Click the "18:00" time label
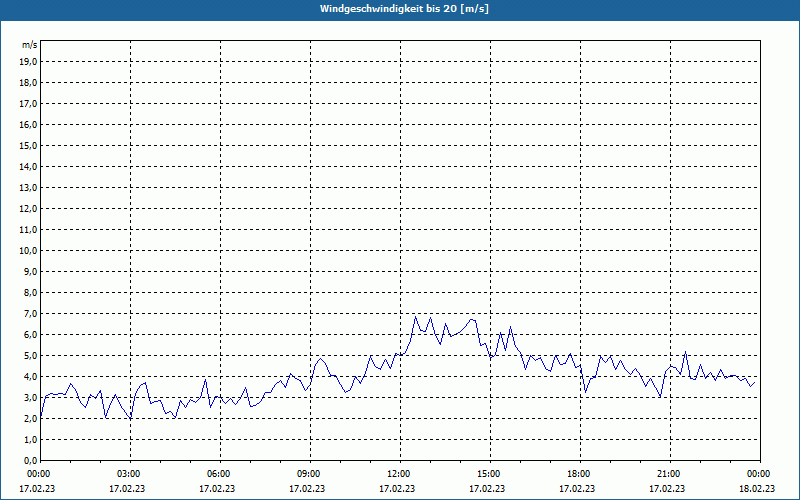800x500 pixels. click(x=580, y=474)
